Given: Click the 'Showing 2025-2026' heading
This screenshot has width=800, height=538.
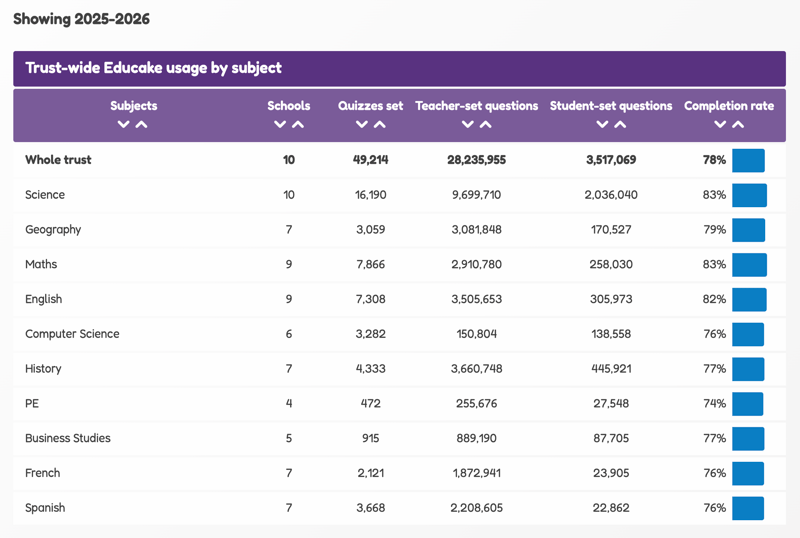Looking at the screenshot, I should click(82, 19).
